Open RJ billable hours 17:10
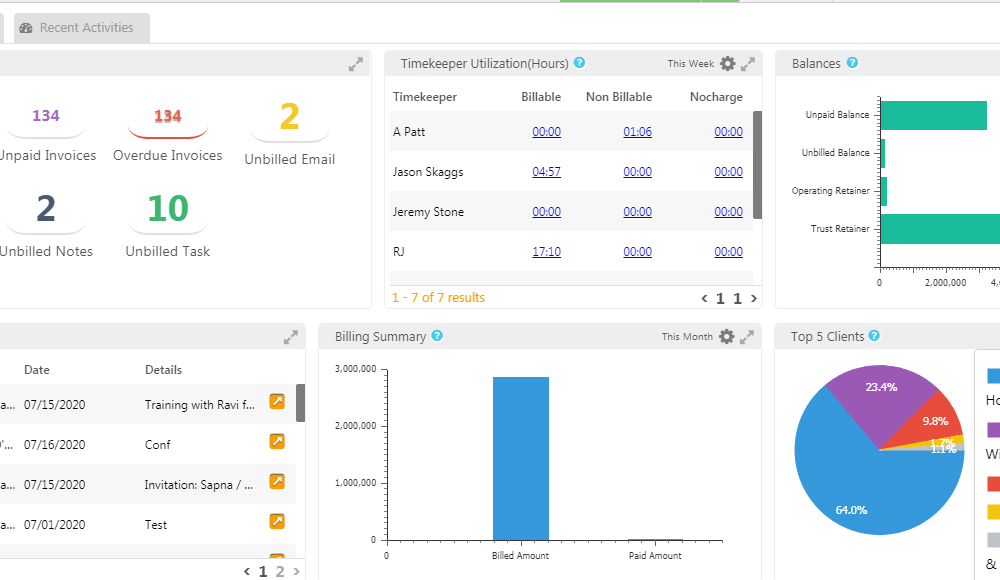Screen dimensions: 1000x580 tap(546, 252)
